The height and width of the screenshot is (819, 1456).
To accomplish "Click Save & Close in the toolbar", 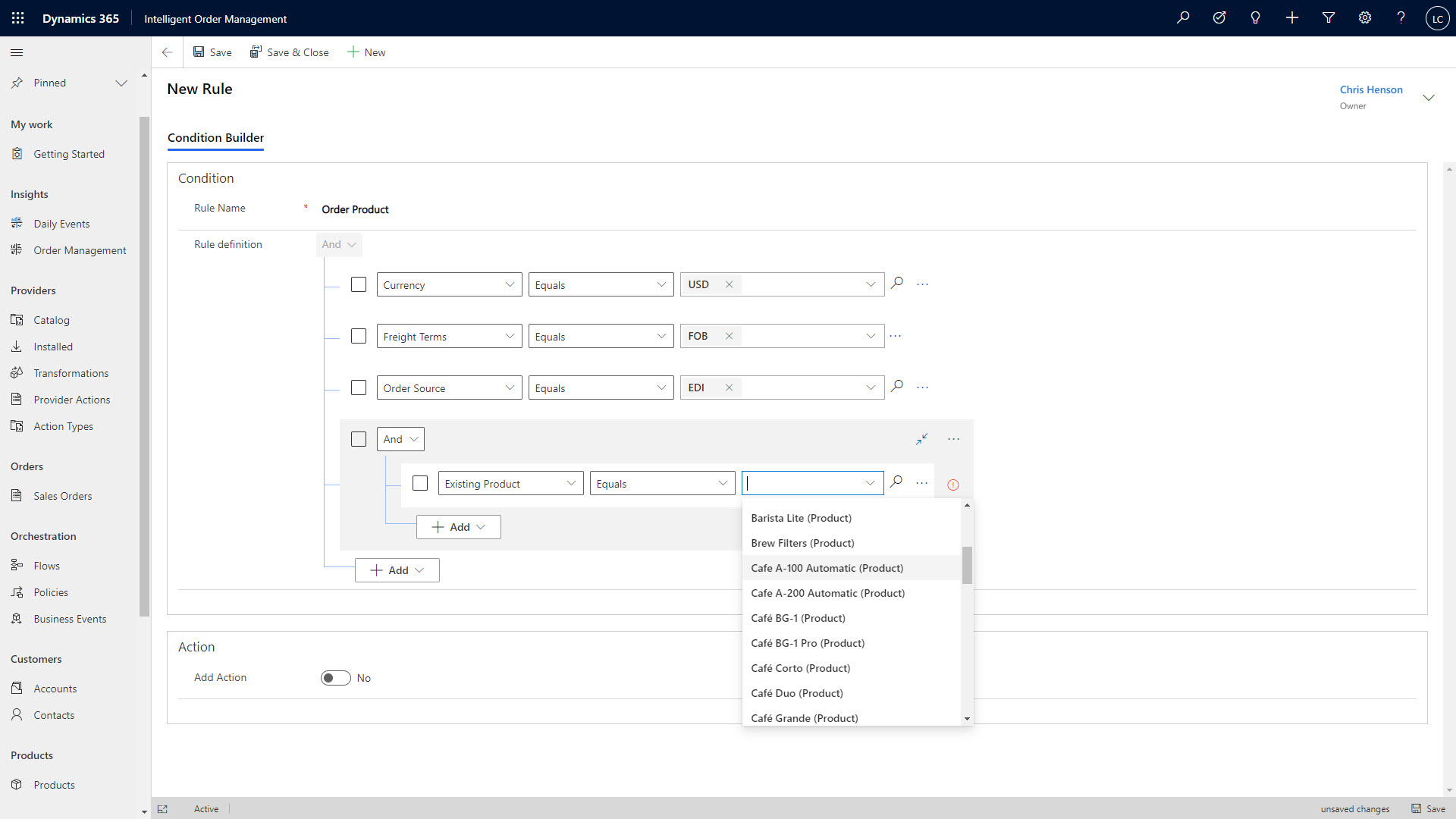I will click(289, 52).
